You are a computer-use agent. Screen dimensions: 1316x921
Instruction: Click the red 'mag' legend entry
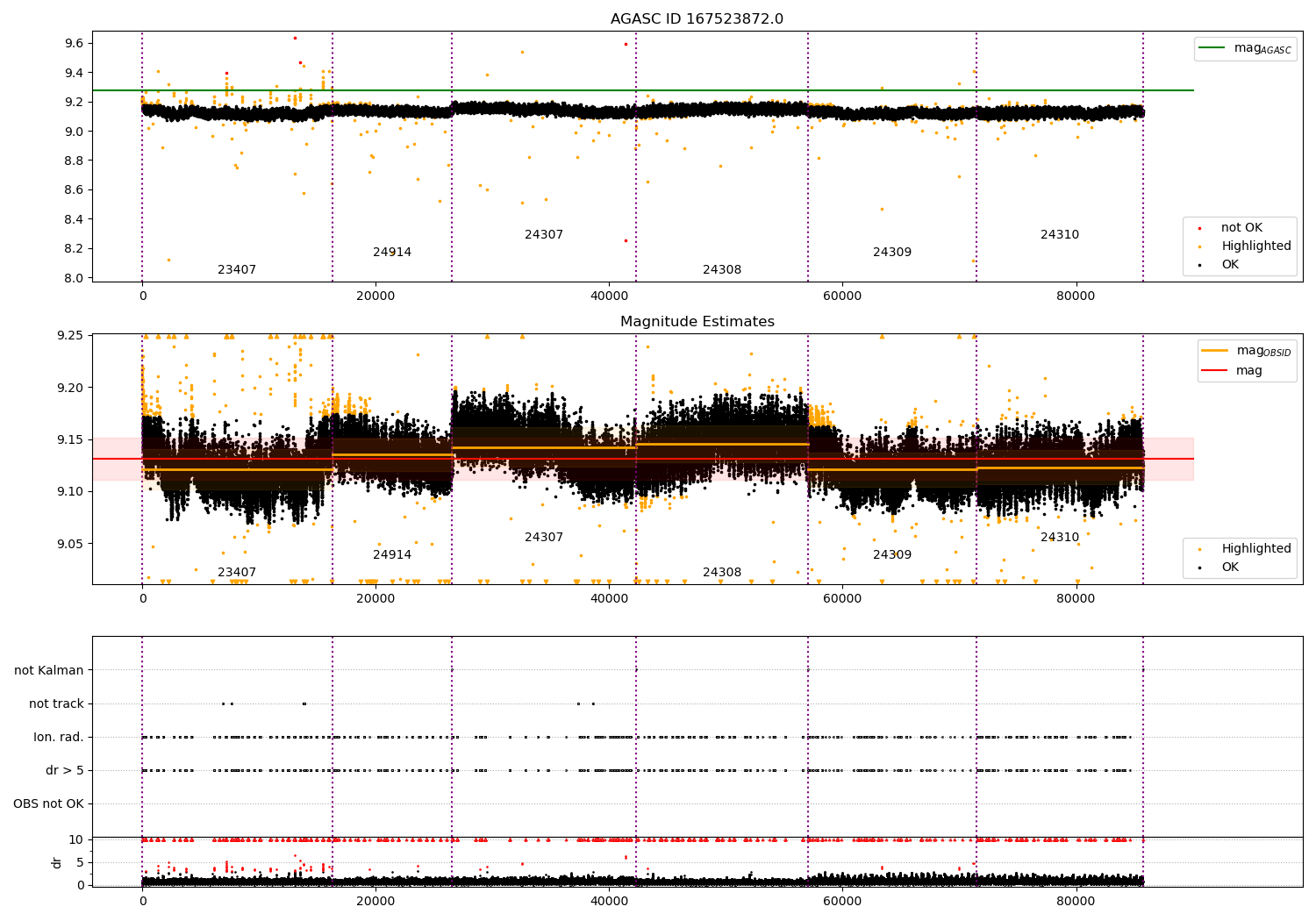(x=1233, y=371)
